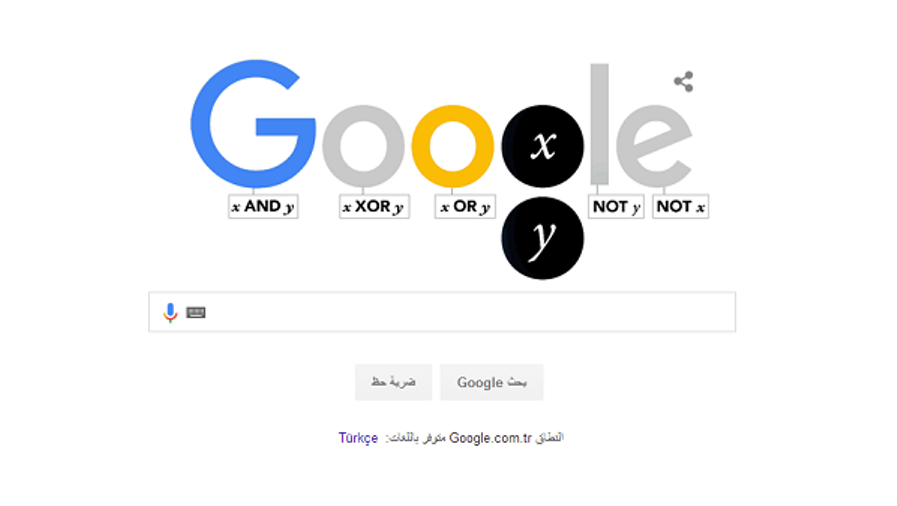The image size is (897, 506).
Task: Open the on-screen keyboard icon
Action: (196, 312)
